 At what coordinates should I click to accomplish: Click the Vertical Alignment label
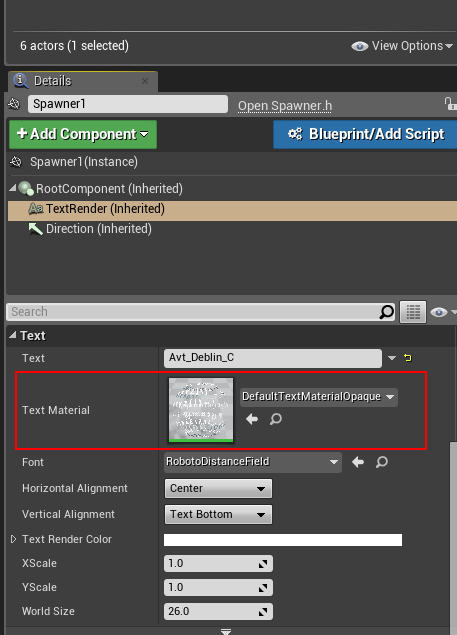[68, 514]
